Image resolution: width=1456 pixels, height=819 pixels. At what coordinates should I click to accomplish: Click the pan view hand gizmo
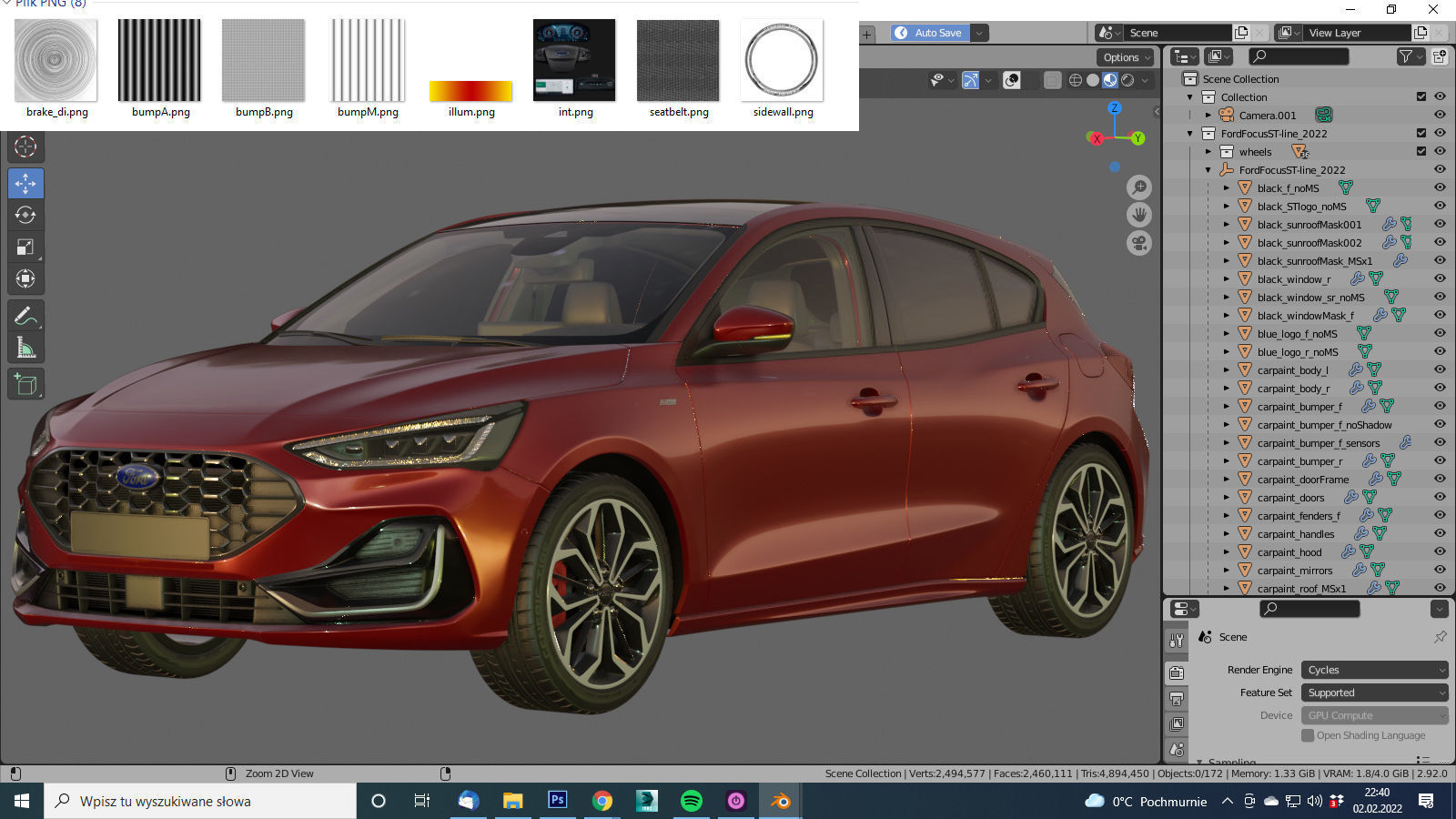[x=1139, y=216]
